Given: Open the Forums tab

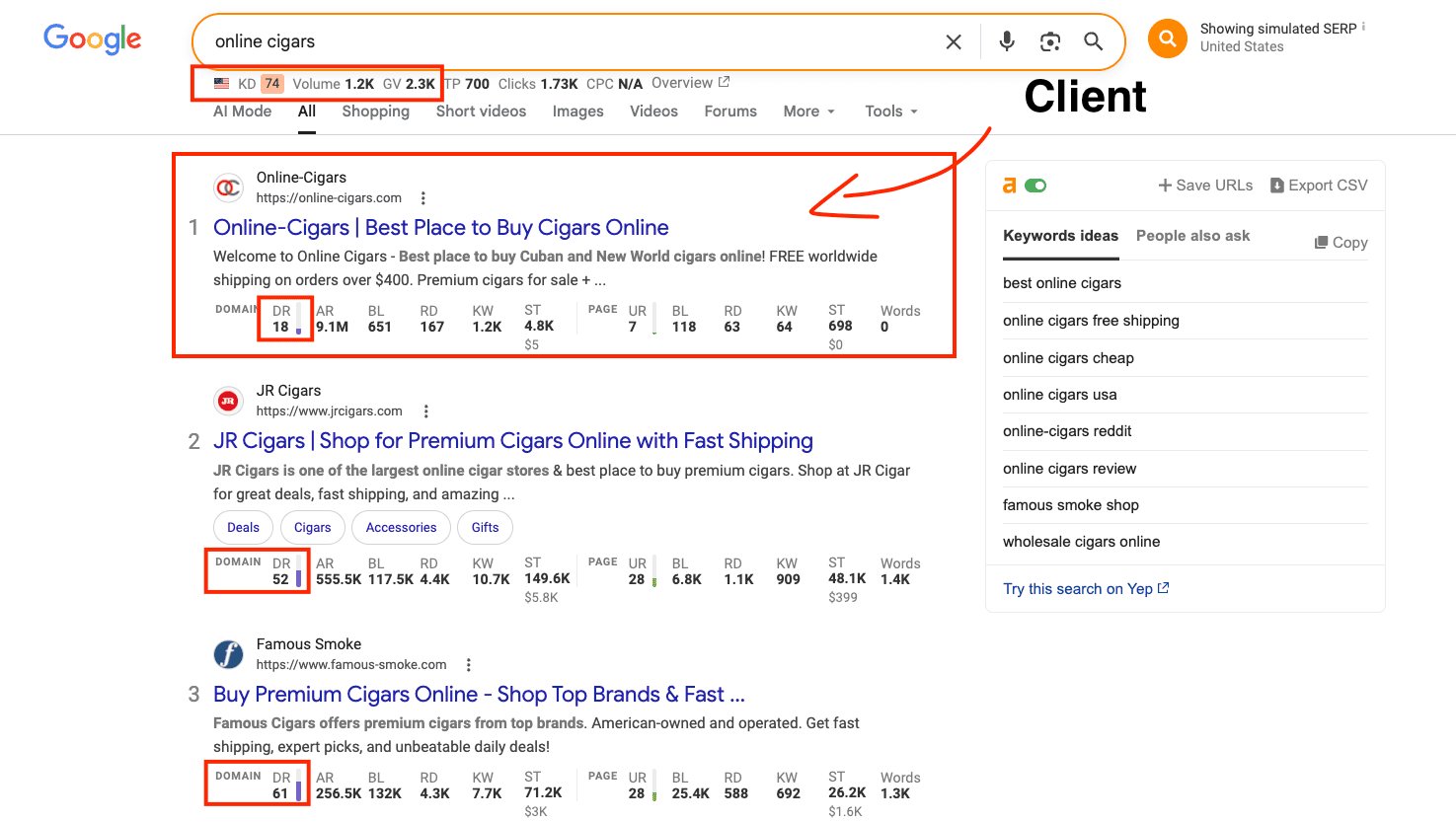Looking at the screenshot, I should pyautogui.click(x=730, y=112).
